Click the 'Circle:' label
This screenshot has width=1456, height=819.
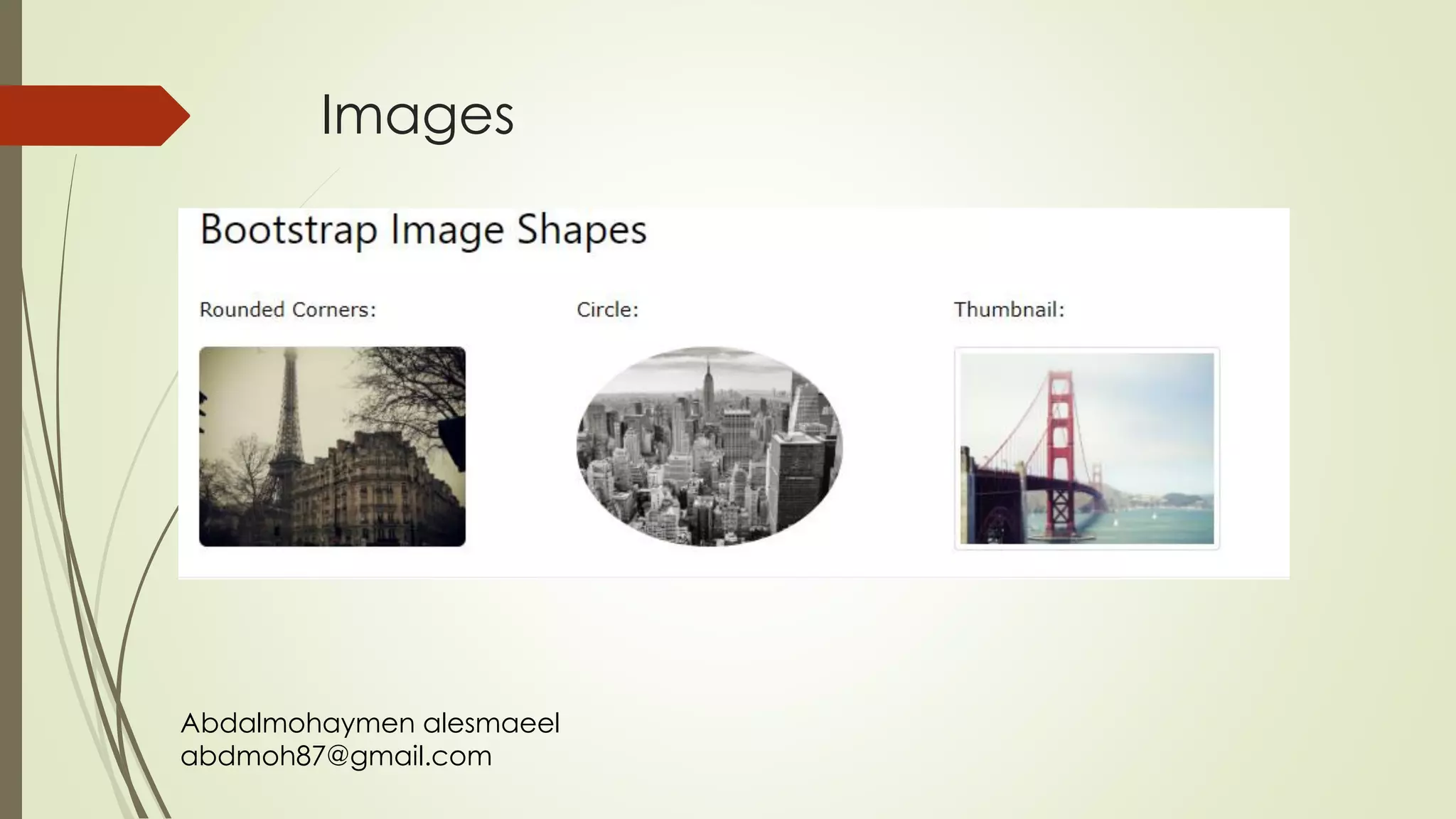point(607,310)
